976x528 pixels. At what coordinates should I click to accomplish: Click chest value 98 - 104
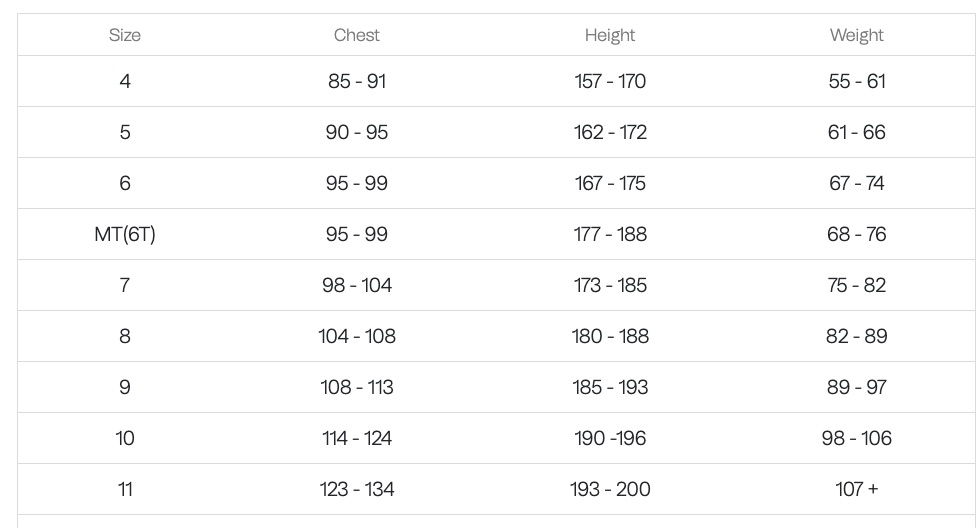tap(357, 285)
